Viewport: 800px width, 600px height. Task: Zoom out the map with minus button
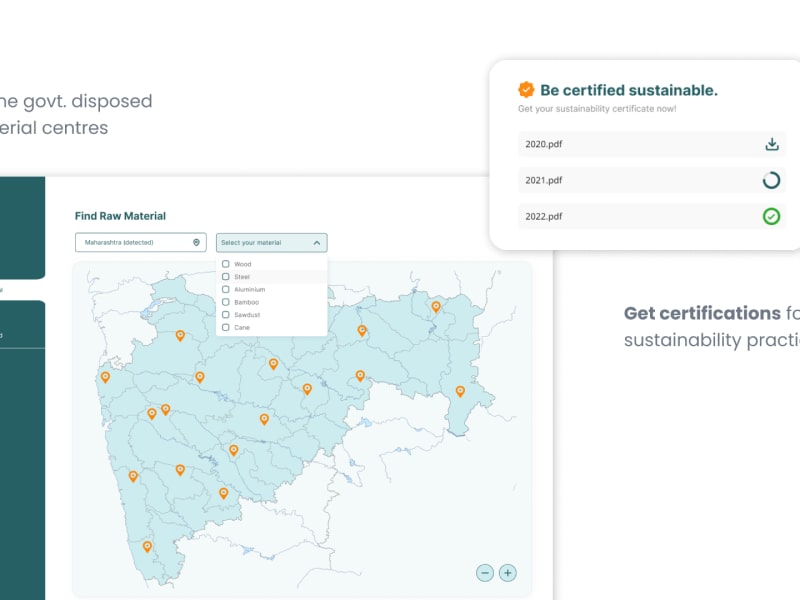485,573
